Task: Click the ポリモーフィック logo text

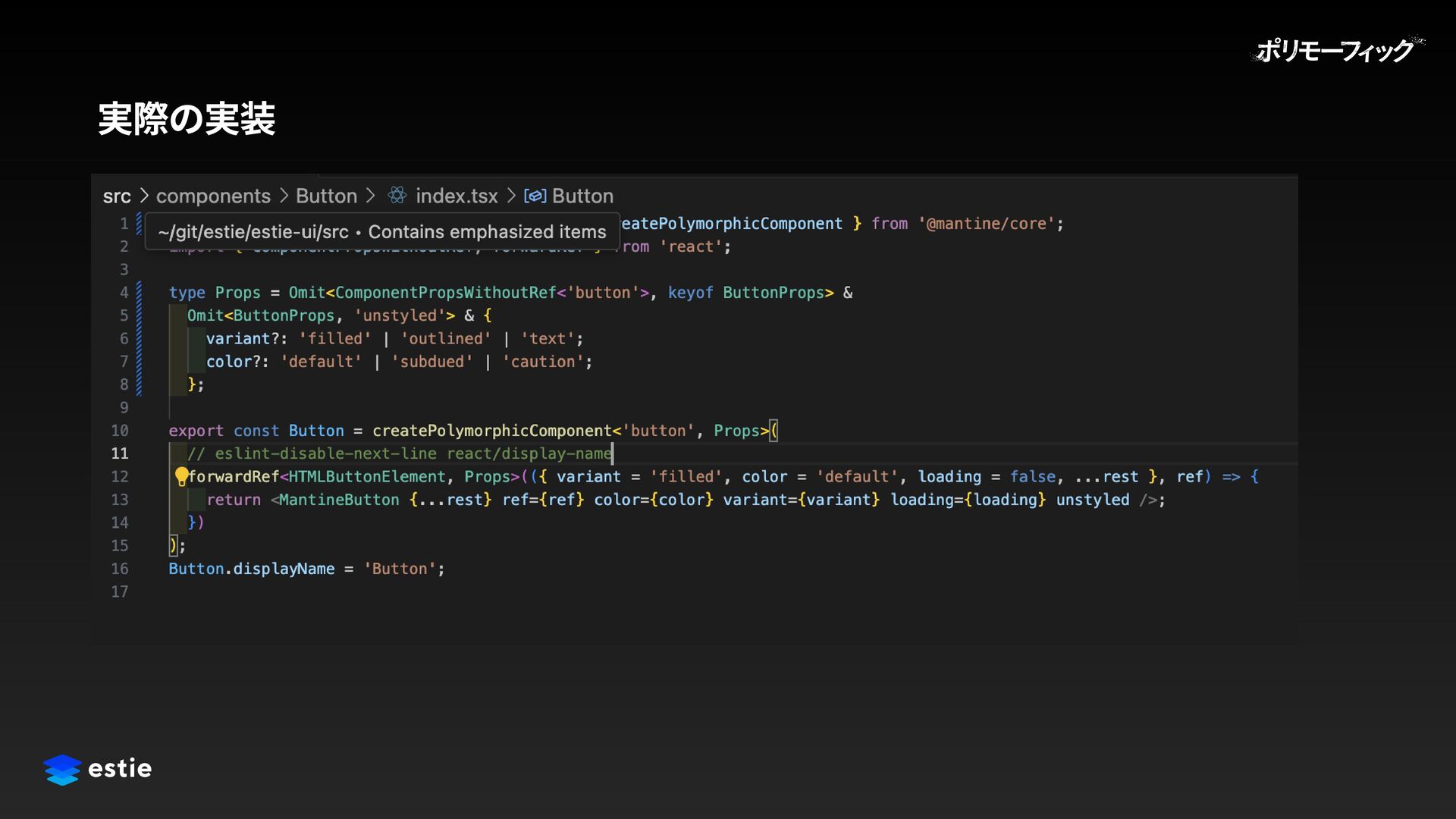Action: click(1335, 51)
